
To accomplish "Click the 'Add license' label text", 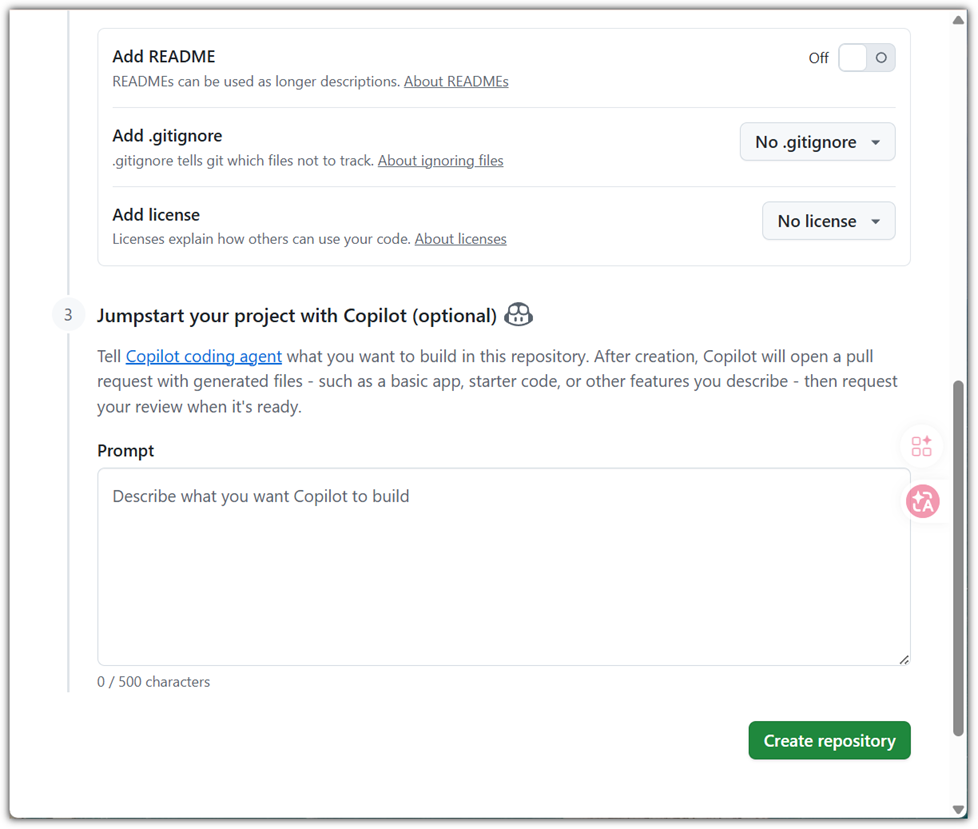I will [x=156, y=215].
